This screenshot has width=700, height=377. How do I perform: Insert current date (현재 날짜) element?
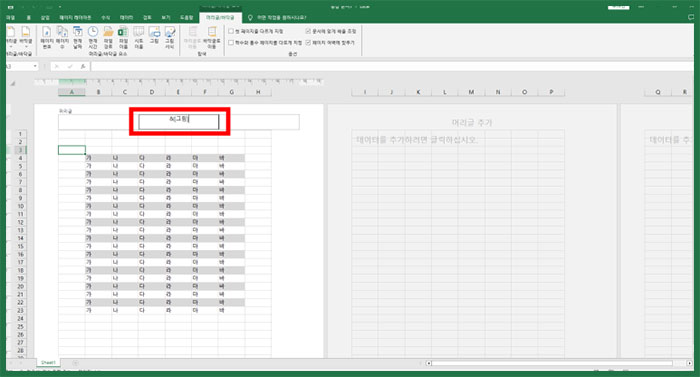coord(78,37)
